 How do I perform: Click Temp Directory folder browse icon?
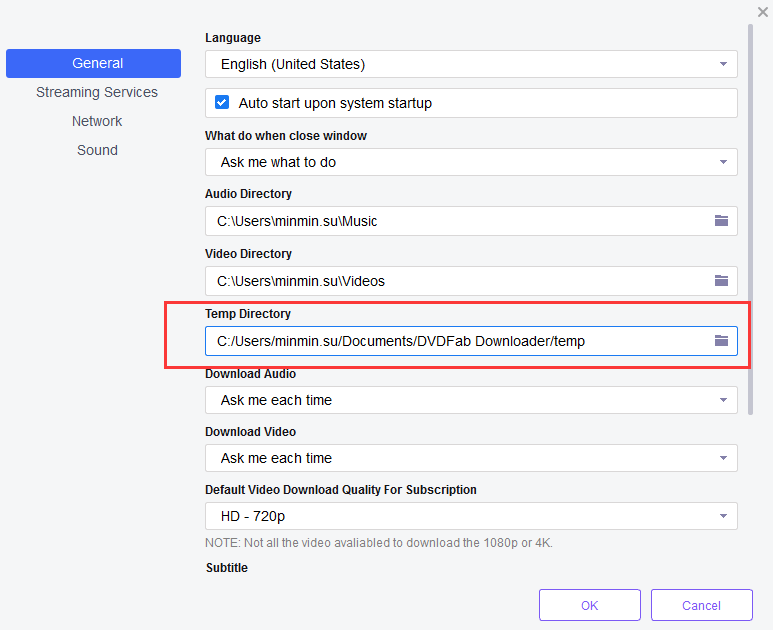click(x=721, y=341)
